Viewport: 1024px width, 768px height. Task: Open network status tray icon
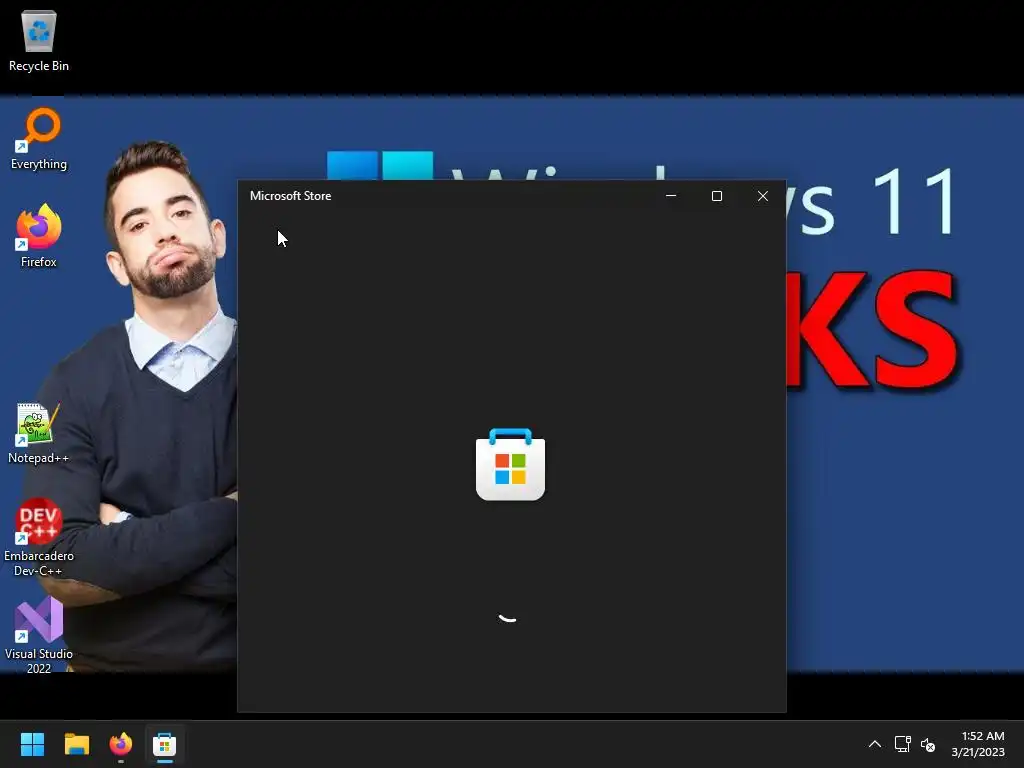tap(903, 744)
